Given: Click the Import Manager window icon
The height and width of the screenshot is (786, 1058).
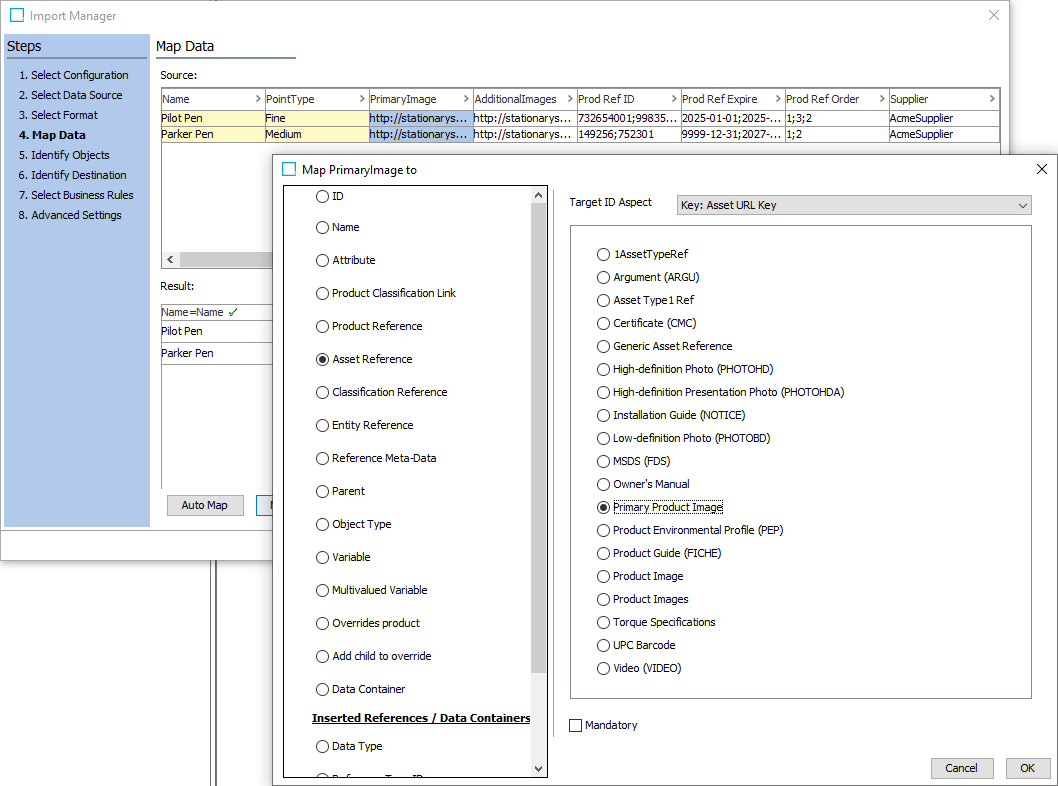Looking at the screenshot, I should pyautogui.click(x=17, y=16).
